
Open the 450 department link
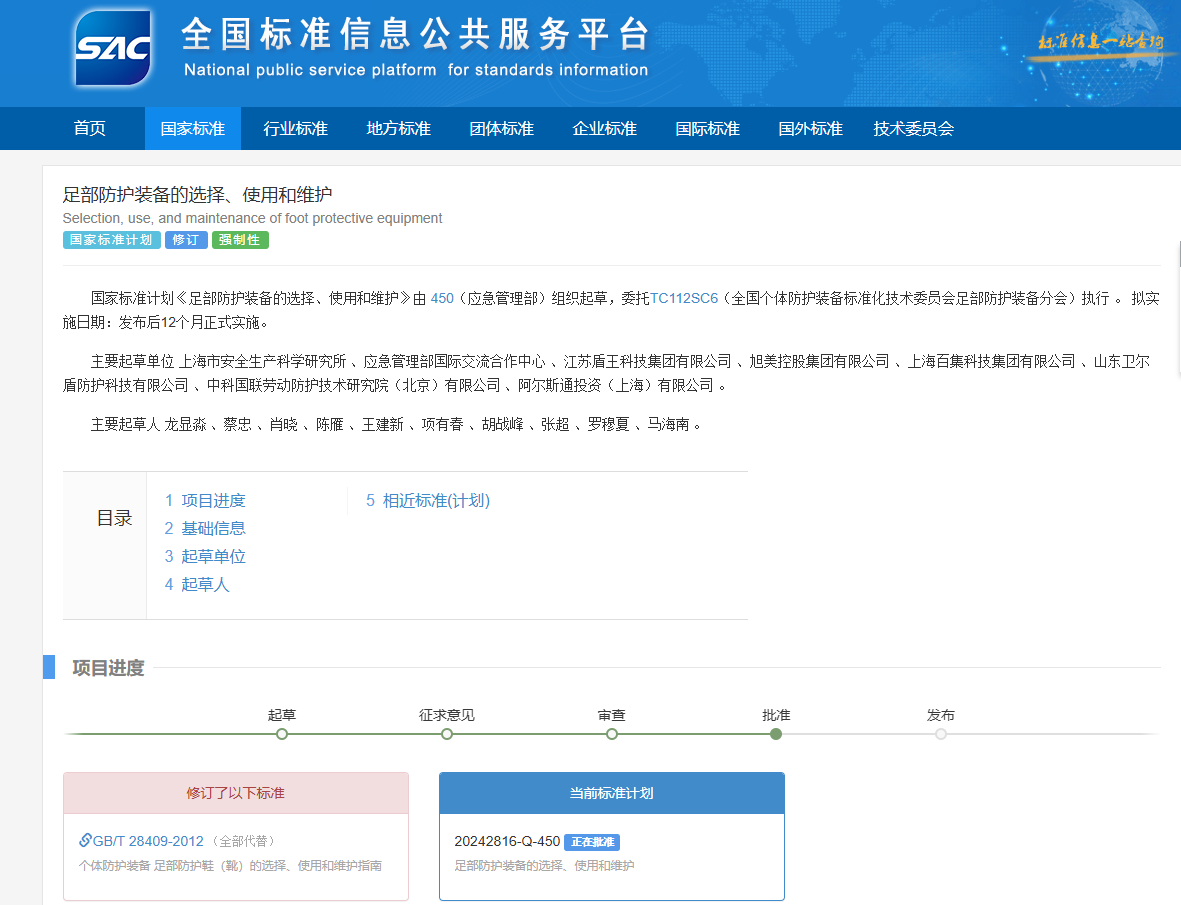[x=442, y=298]
